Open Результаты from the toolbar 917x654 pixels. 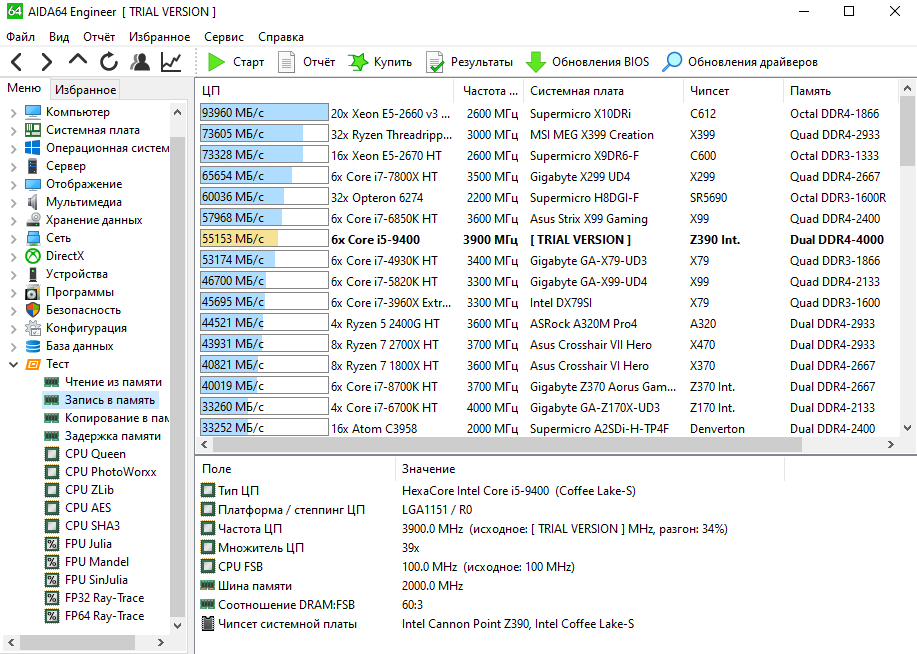pyautogui.click(x=469, y=61)
